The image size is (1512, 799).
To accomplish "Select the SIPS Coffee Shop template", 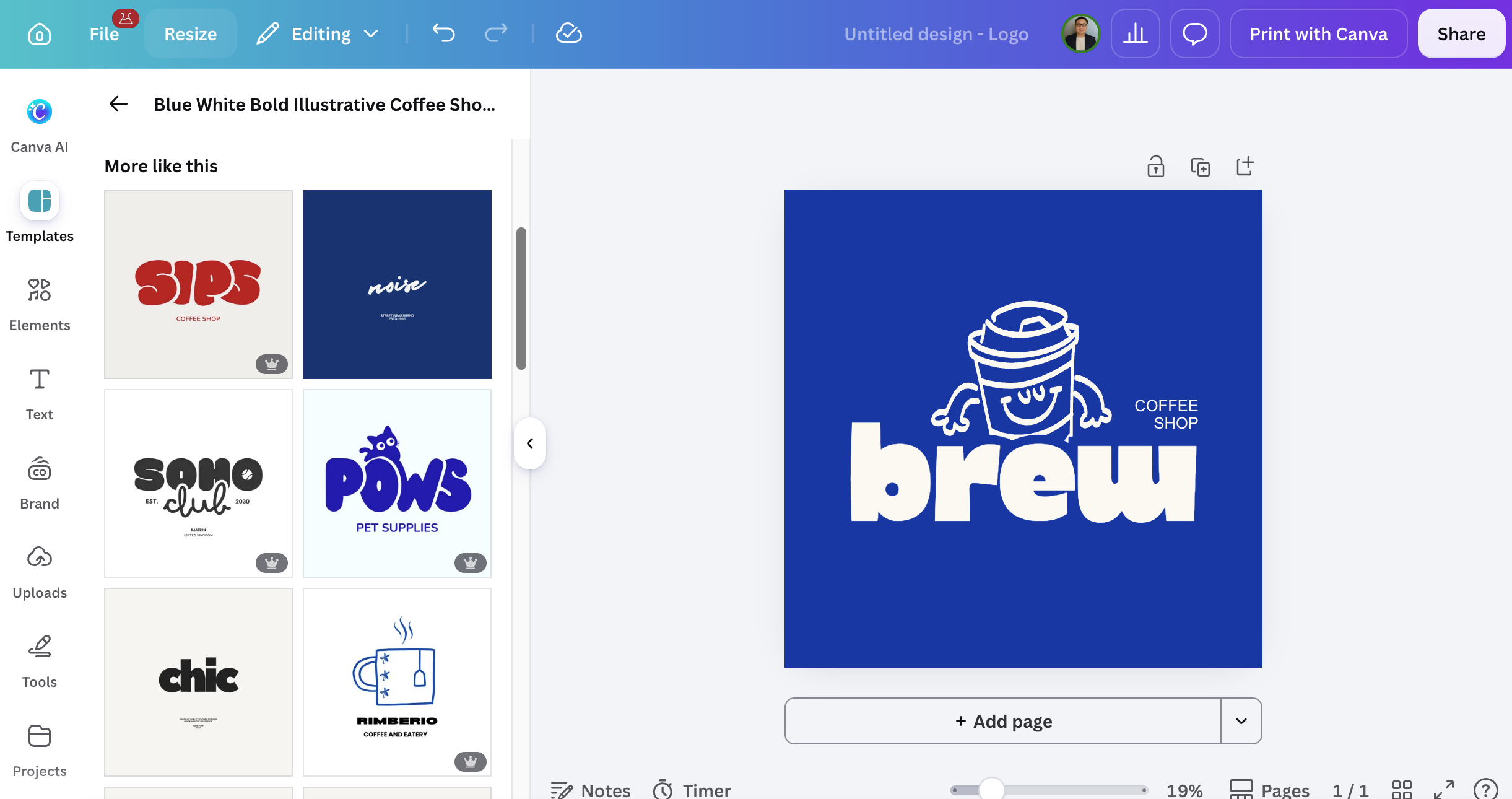I will [x=198, y=284].
